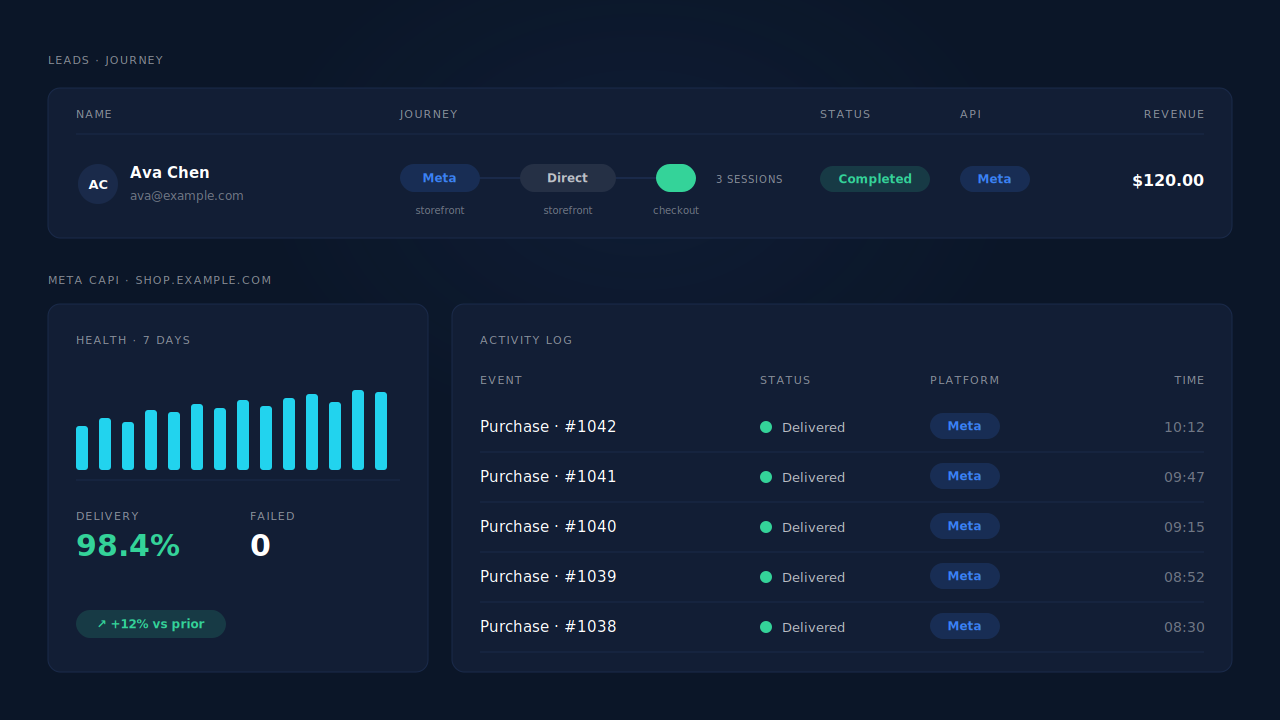Click the 10:12 time cell
Viewport: 1280px width, 720px height.
pyautogui.click(x=1184, y=427)
